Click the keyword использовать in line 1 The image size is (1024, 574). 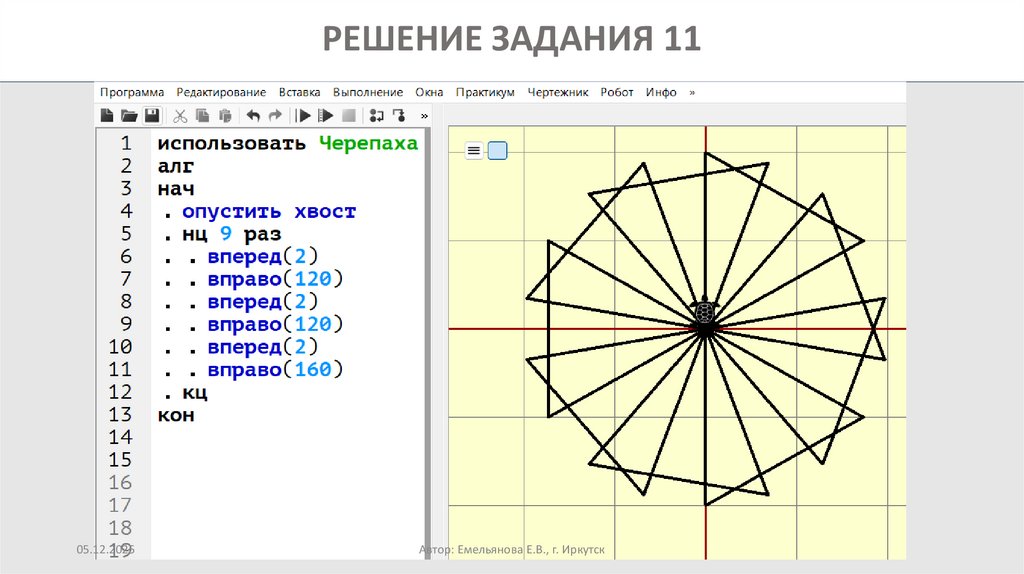point(231,144)
